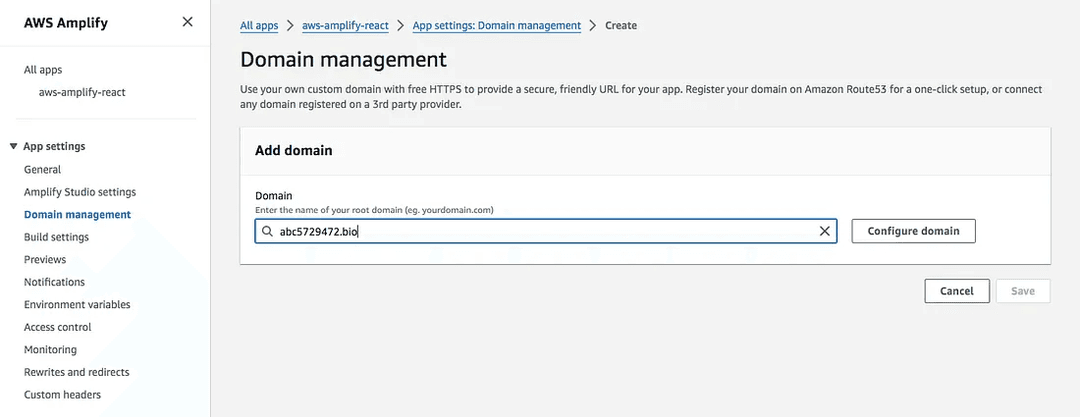This screenshot has width=1080, height=417.
Task: Click the AWS Amplify sidebar title
Action: click(65, 23)
